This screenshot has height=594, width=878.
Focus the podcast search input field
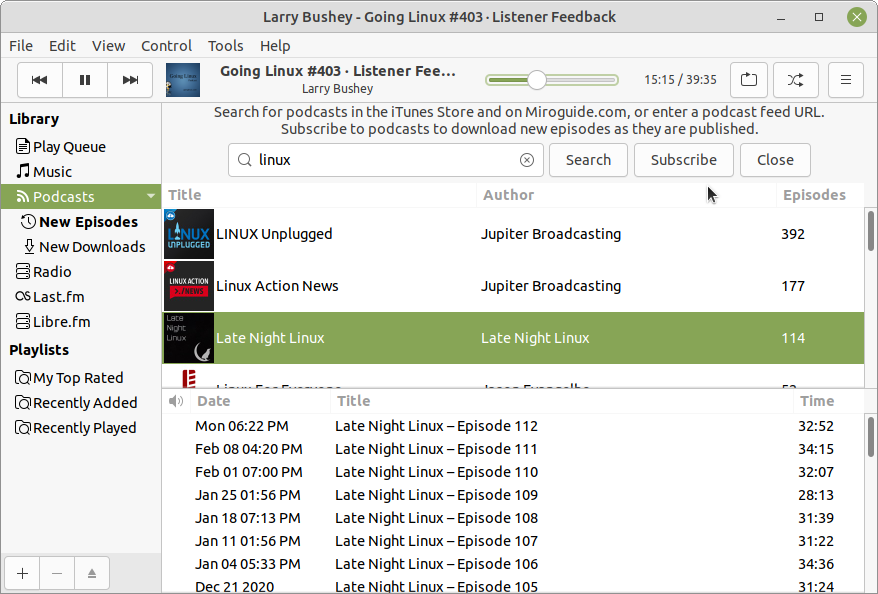(x=386, y=160)
